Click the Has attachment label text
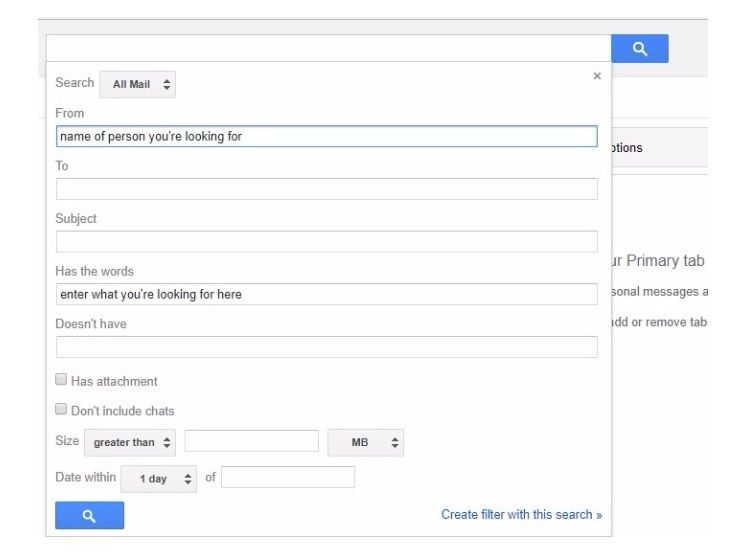The image size is (747, 554). (x=114, y=381)
